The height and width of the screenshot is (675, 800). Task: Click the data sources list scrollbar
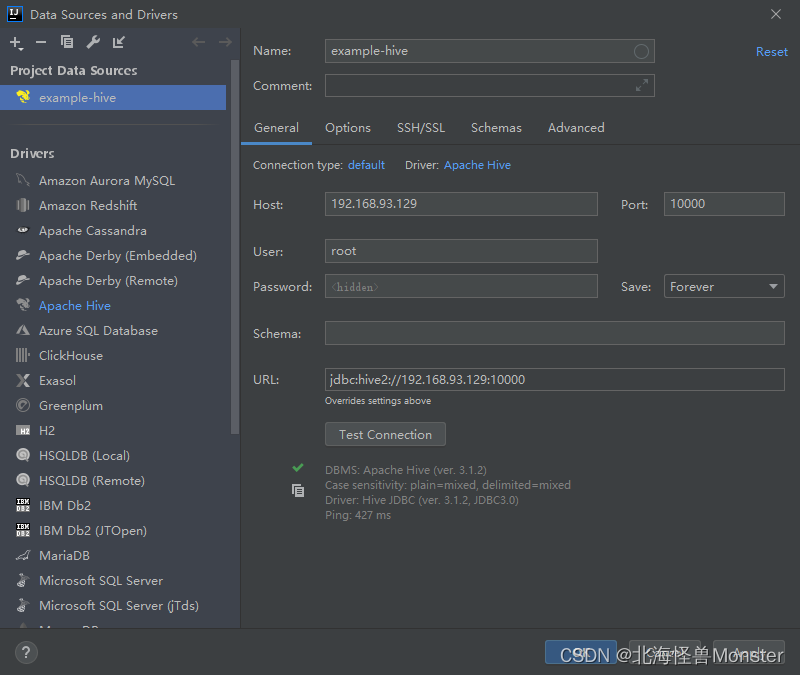[235, 247]
